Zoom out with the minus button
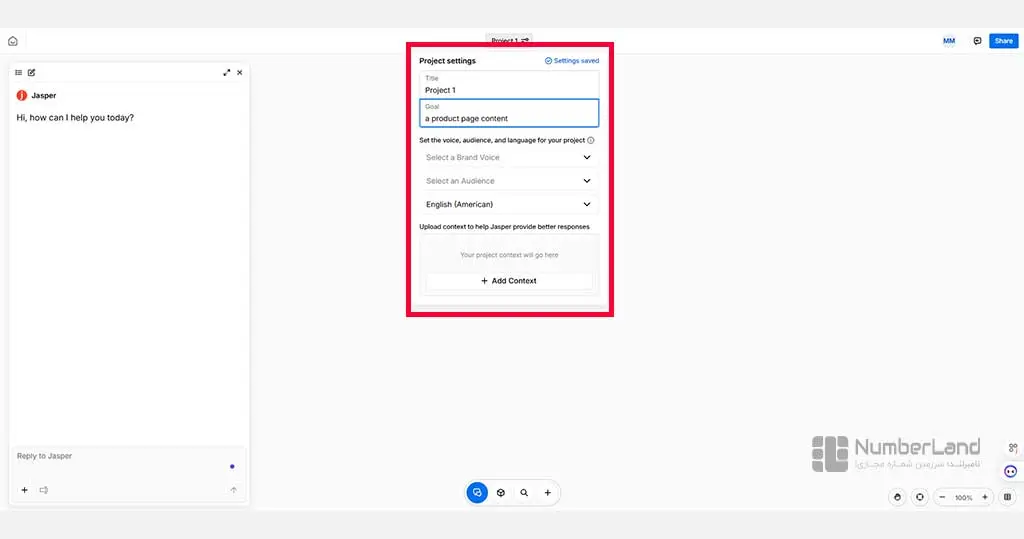This screenshot has width=1024, height=539. 942,497
